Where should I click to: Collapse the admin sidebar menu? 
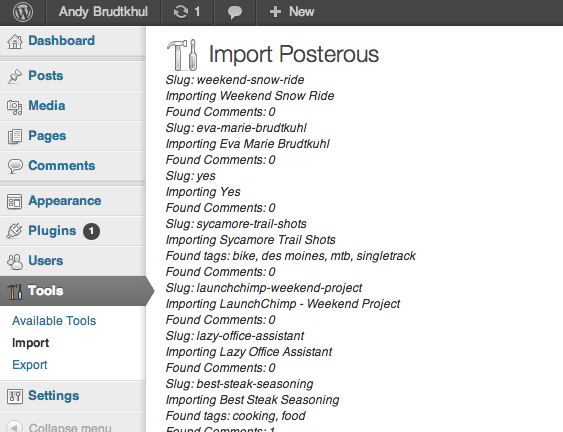click(x=59, y=427)
